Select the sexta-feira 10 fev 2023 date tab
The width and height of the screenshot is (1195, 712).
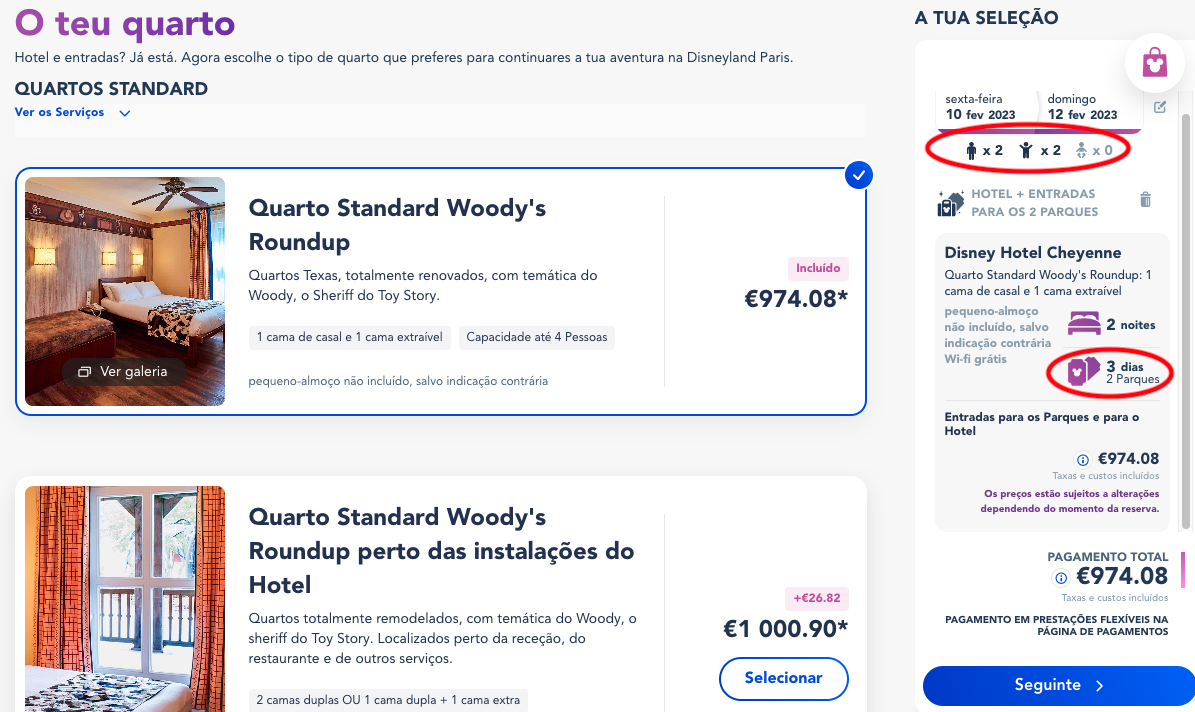coord(985,107)
